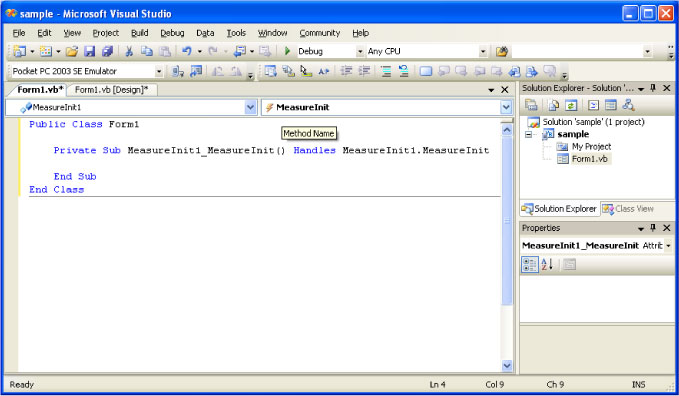Click the Display Parameter Info icon
The width and height of the screenshot is (679, 396).
(x=288, y=71)
